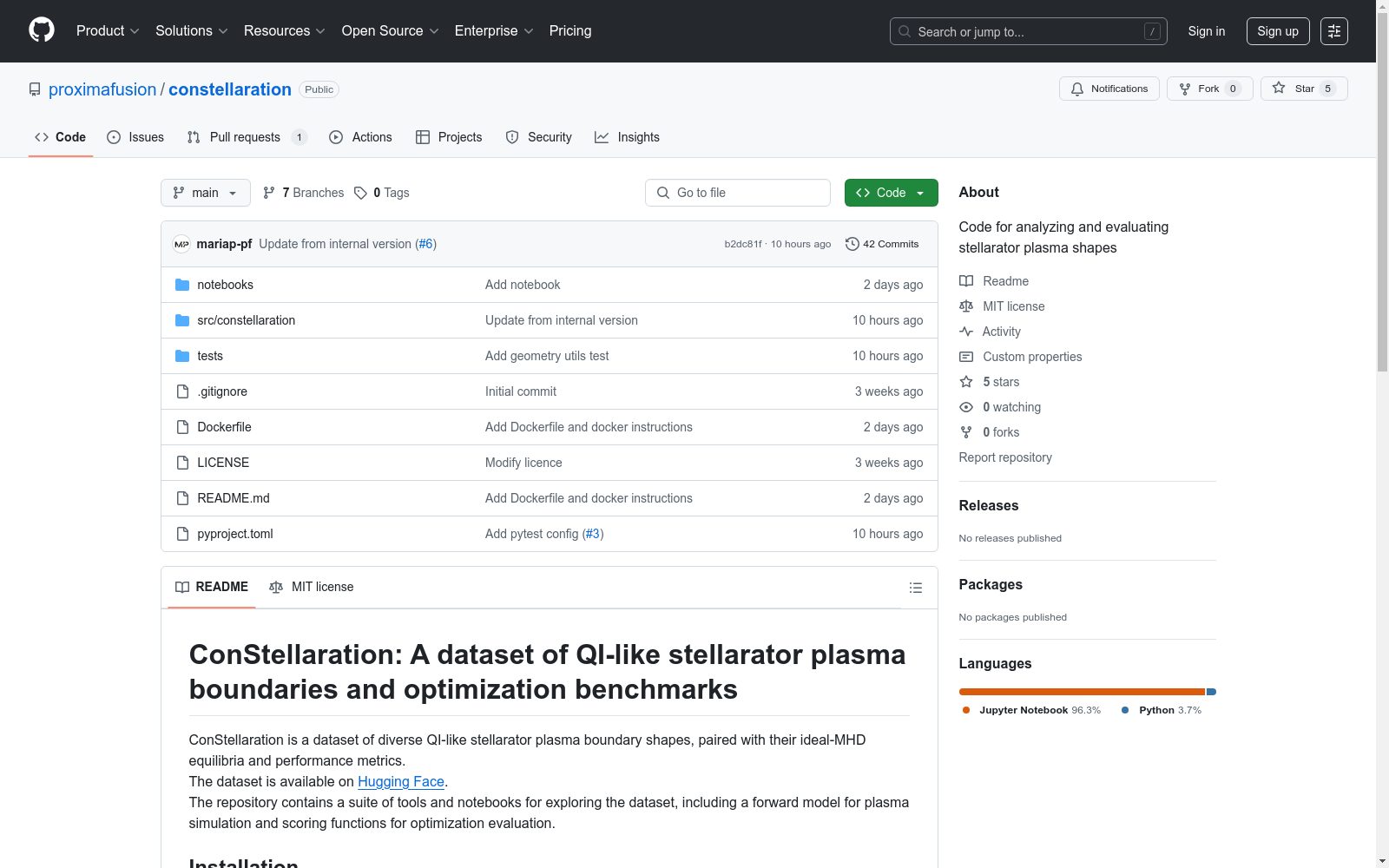Click the commit history clock icon
Viewport: 1389px width, 868px height.
(x=852, y=244)
